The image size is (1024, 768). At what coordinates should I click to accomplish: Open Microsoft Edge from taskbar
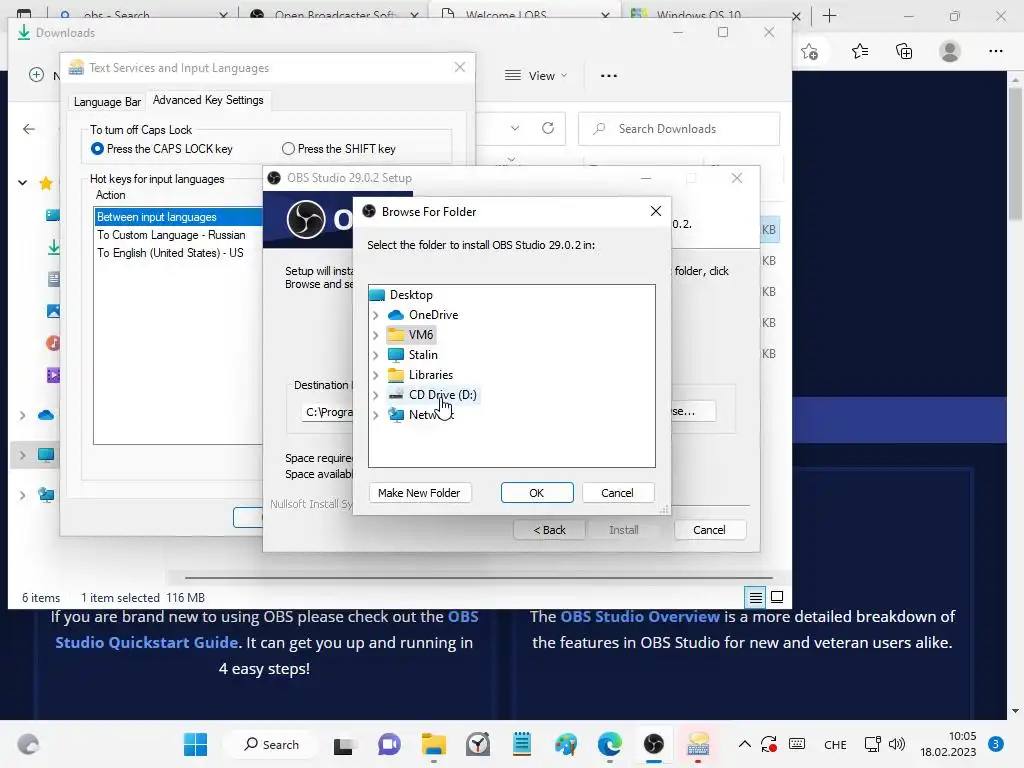609,744
